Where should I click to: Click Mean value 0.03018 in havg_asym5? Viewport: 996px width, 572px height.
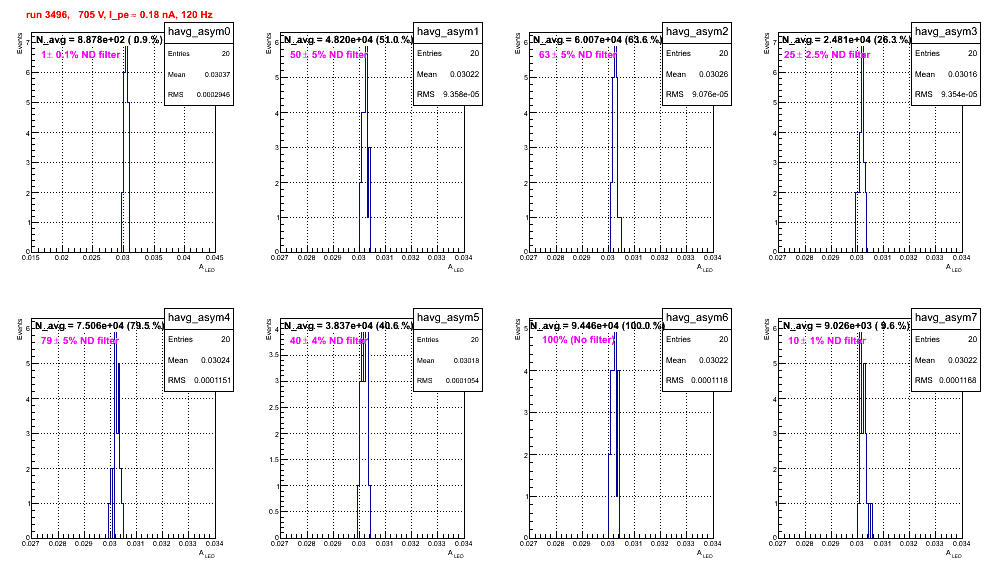(x=466, y=360)
